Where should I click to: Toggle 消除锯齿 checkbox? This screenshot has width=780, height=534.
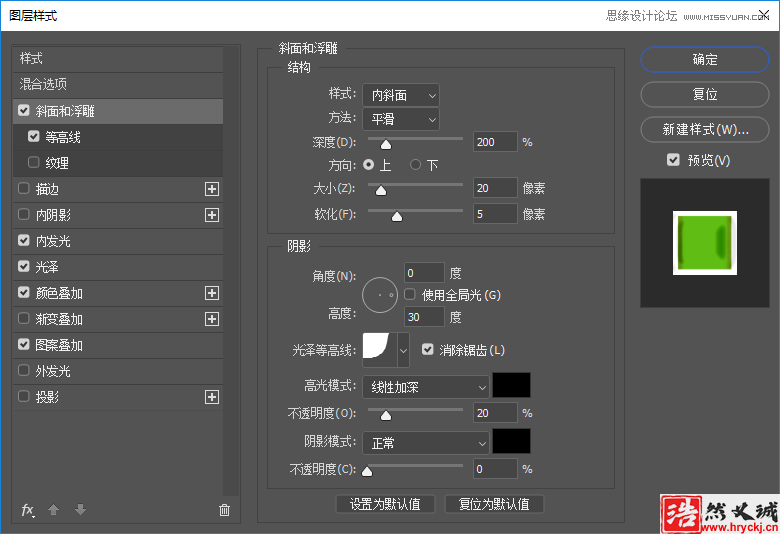click(428, 350)
